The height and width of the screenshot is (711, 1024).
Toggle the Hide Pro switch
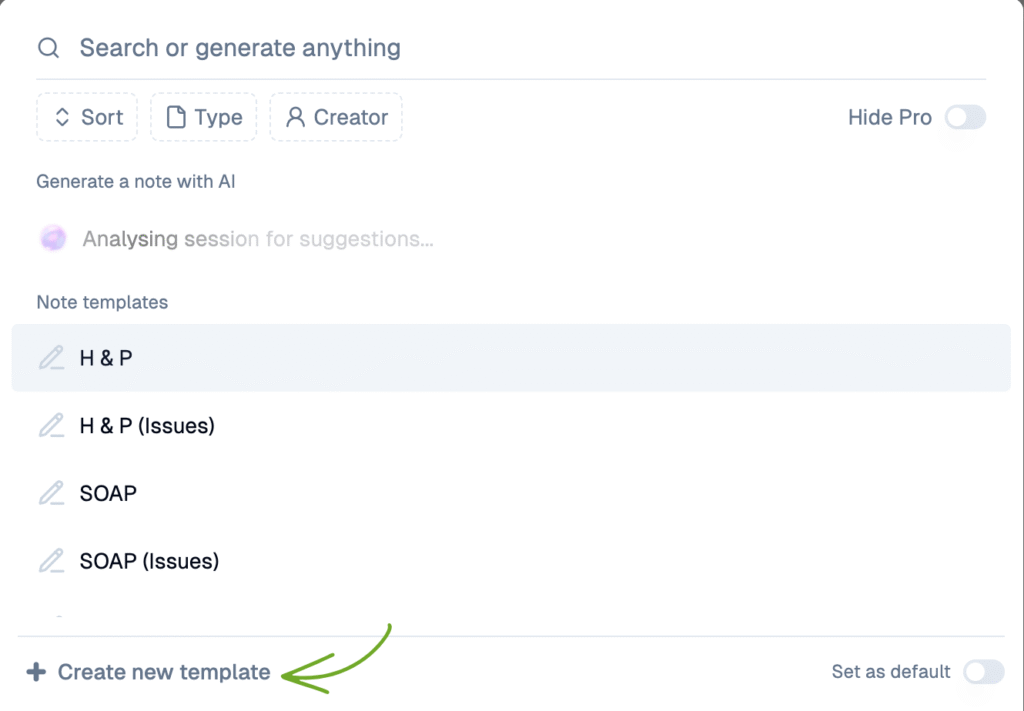click(x=965, y=118)
